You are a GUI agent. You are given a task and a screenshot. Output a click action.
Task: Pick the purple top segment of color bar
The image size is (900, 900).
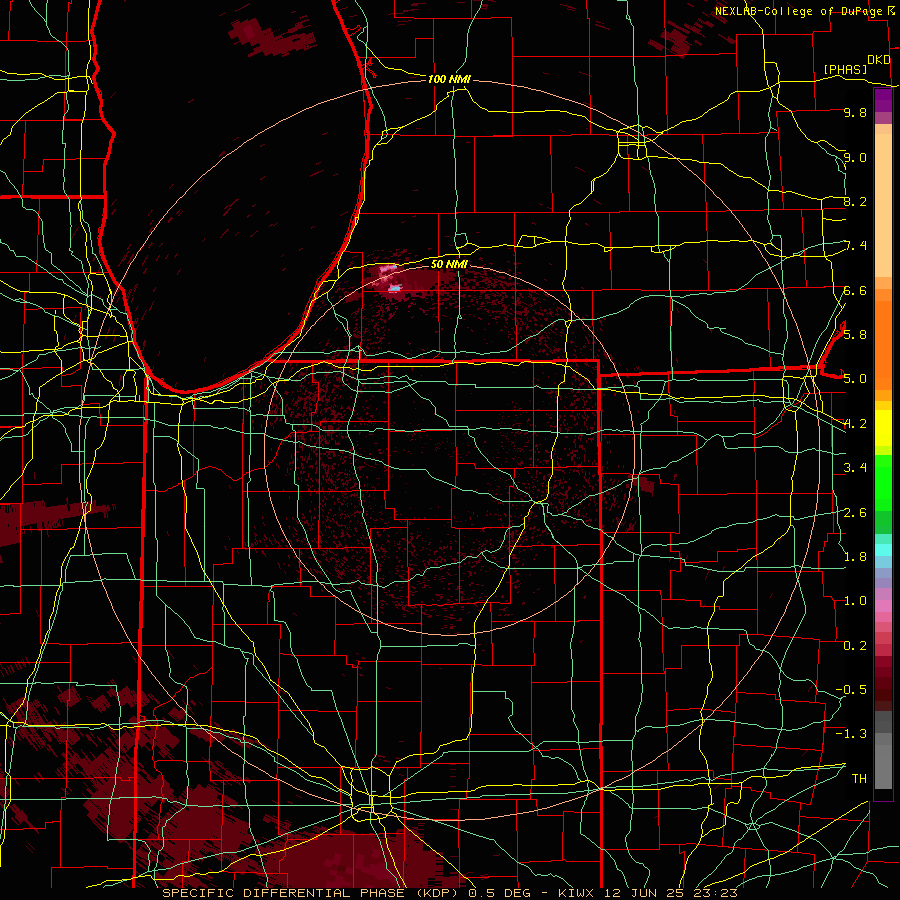click(x=883, y=100)
